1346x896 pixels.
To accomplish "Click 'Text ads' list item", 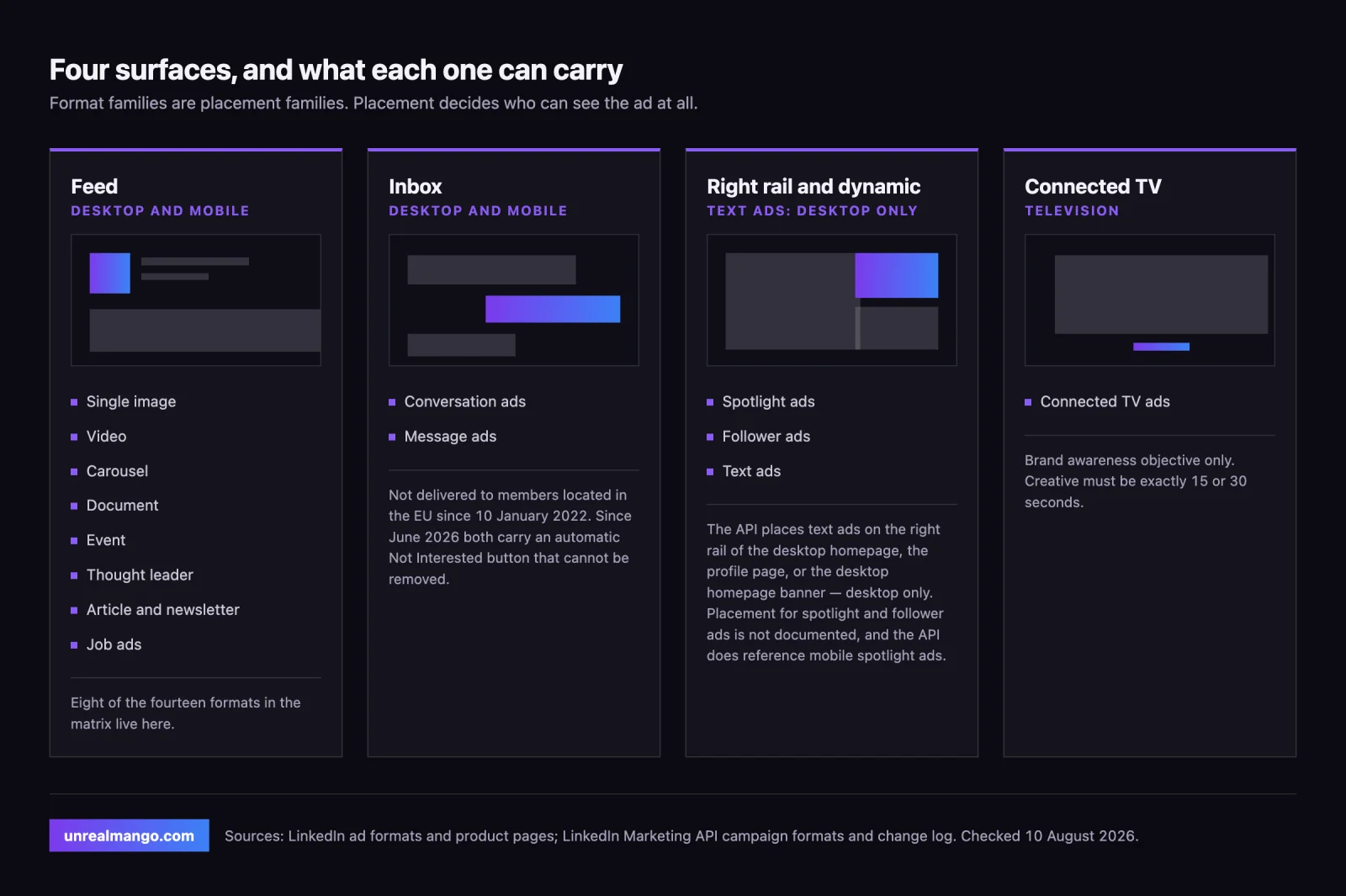I will pos(751,471).
